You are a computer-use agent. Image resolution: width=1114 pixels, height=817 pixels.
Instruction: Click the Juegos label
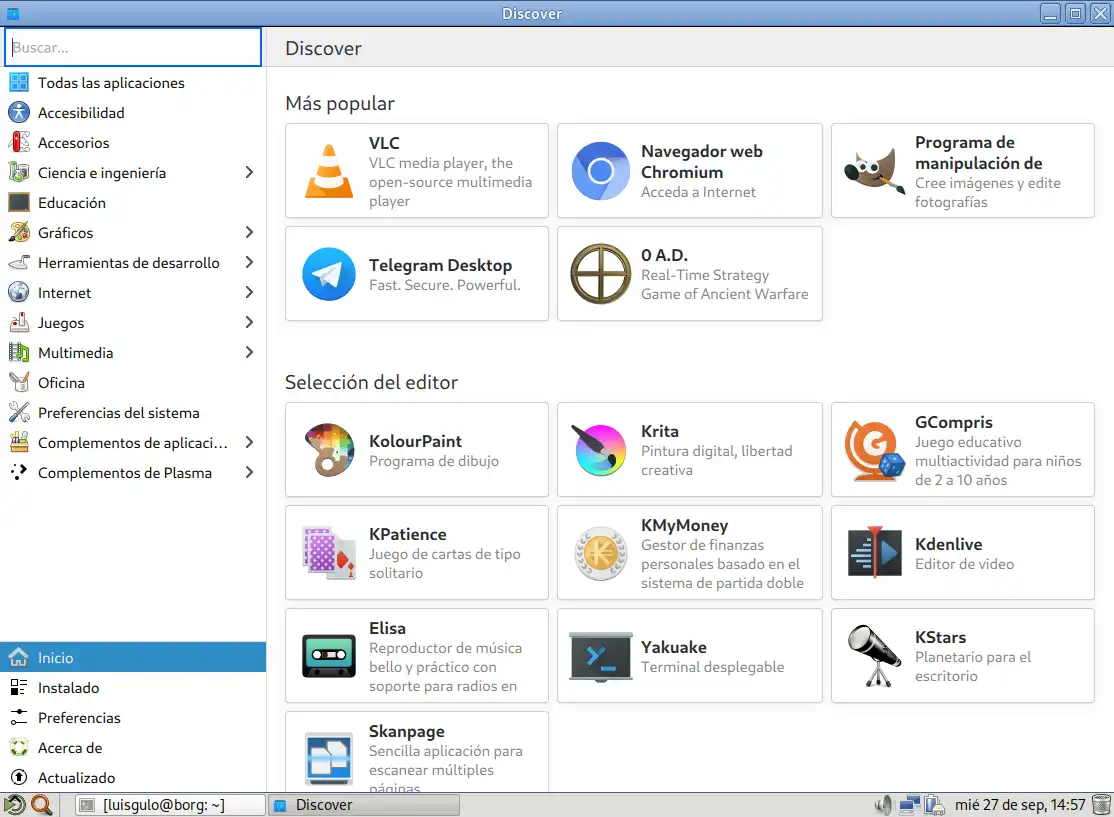[61, 323]
